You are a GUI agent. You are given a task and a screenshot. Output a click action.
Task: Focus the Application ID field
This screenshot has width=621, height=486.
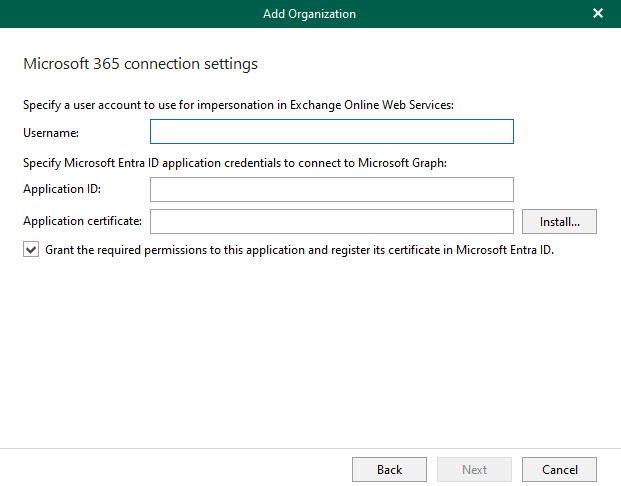[332, 189]
